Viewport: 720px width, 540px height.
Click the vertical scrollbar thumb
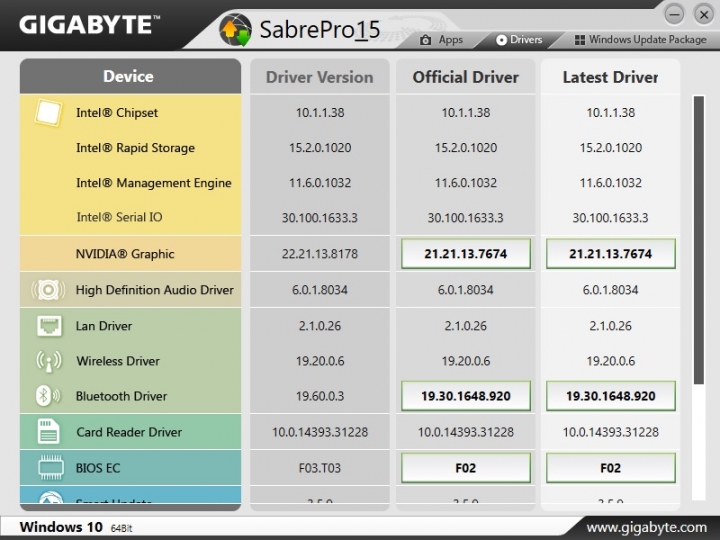[698, 240]
